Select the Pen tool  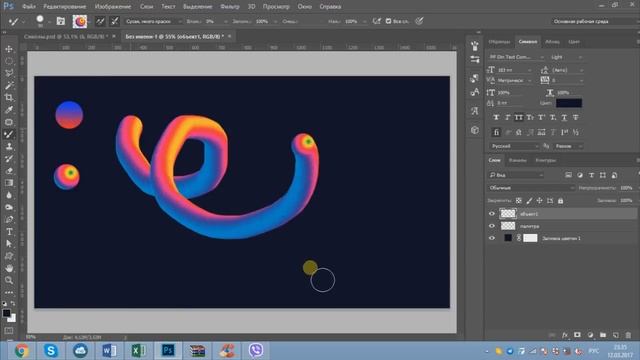coord(9,220)
